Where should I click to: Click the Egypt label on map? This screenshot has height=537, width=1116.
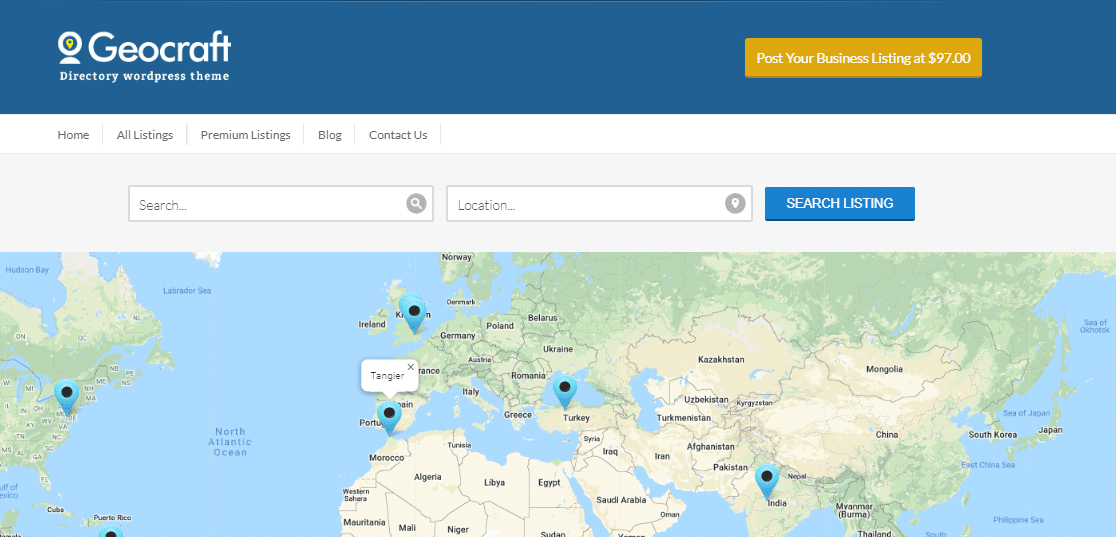coord(549,482)
